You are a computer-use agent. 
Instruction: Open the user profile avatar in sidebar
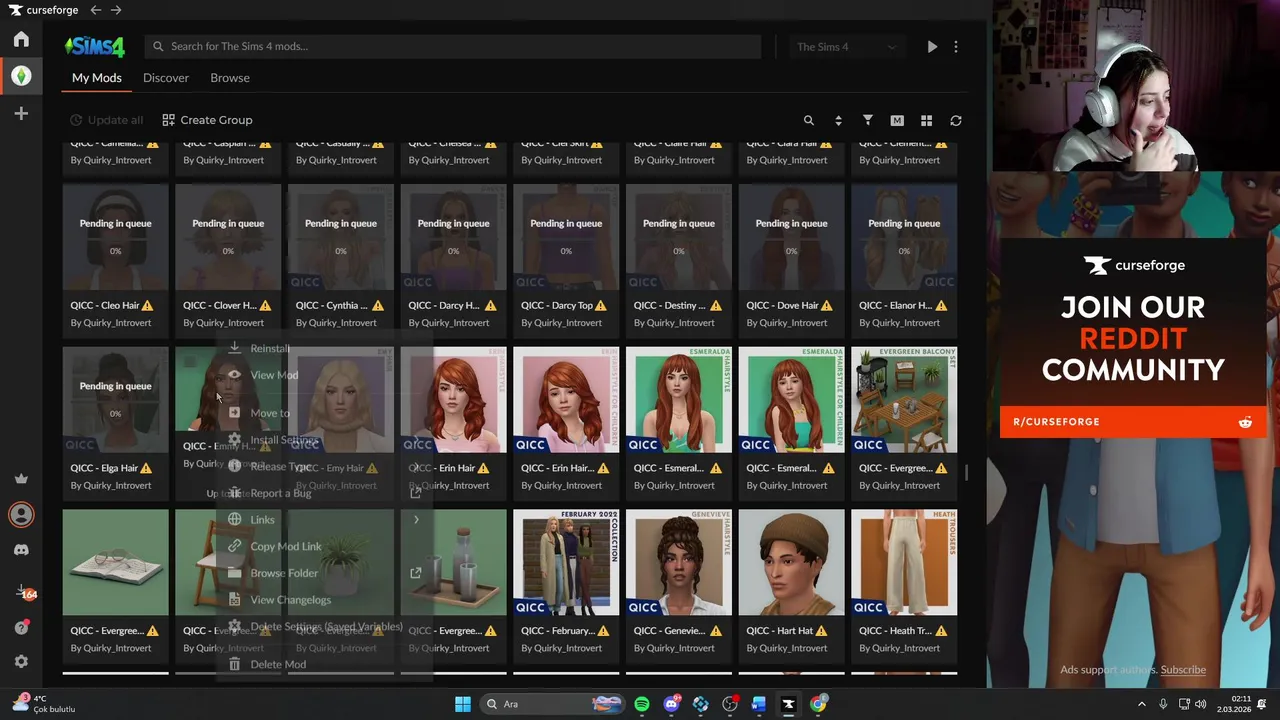point(21,514)
